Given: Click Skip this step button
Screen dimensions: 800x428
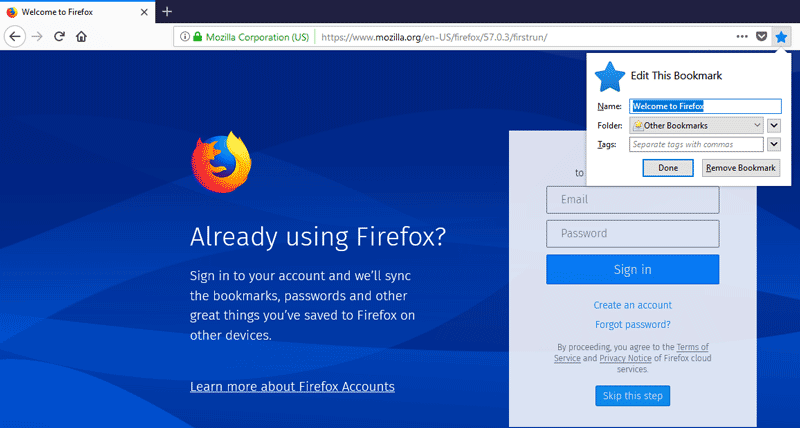Looking at the screenshot, I should click(633, 396).
